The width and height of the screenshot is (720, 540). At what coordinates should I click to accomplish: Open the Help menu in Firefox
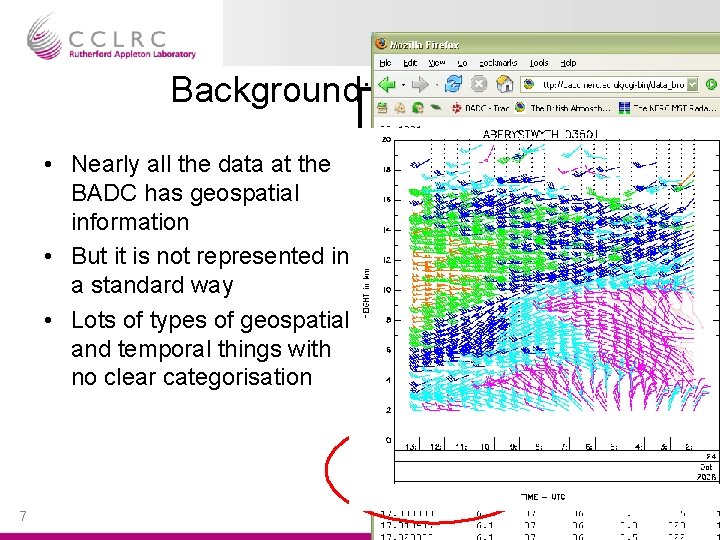pyautogui.click(x=568, y=63)
